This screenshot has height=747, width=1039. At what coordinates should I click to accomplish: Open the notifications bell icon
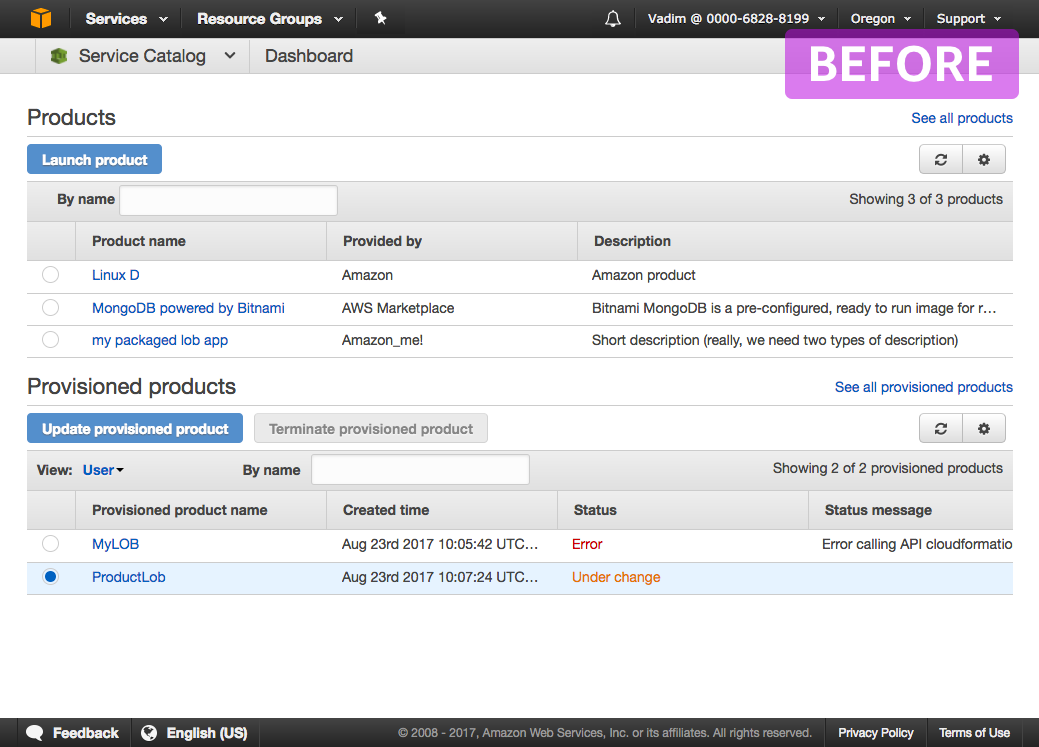point(613,19)
